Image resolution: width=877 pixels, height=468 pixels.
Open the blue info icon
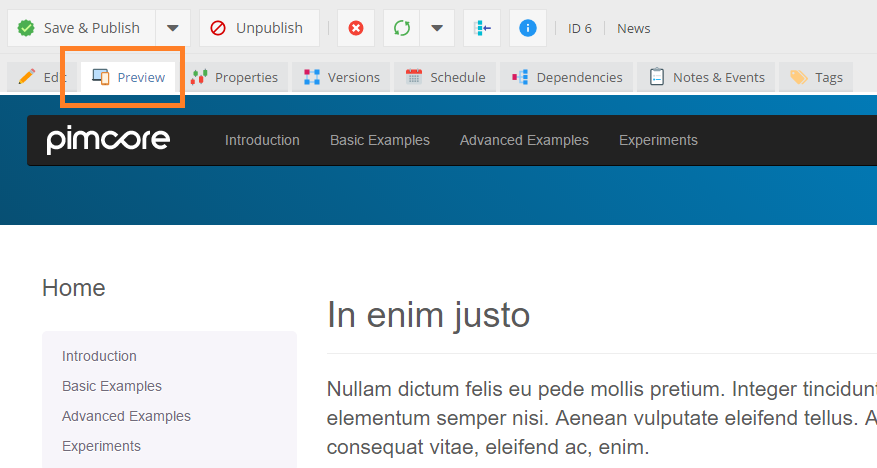pyautogui.click(x=528, y=28)
